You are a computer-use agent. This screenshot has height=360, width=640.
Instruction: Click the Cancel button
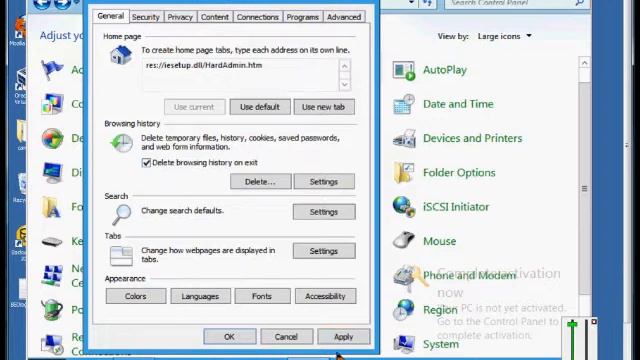(287, 337)
